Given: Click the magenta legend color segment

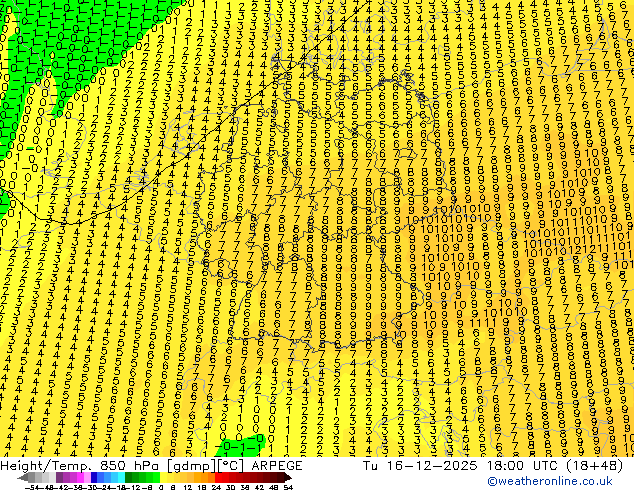Looking at the screenshot, I should click(x=80, y=478).
